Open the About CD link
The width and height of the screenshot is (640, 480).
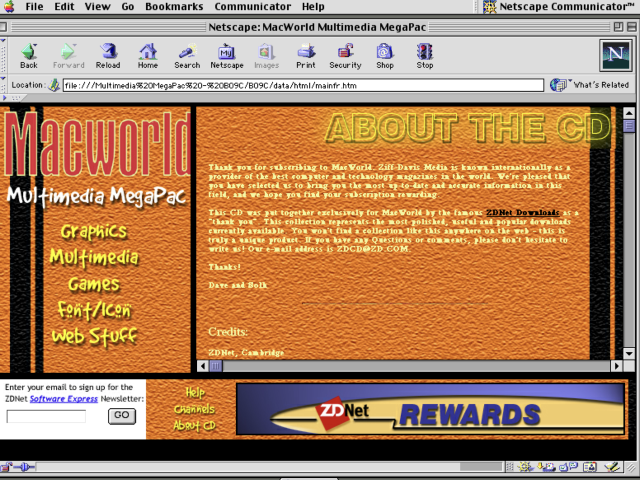[194, 426]
